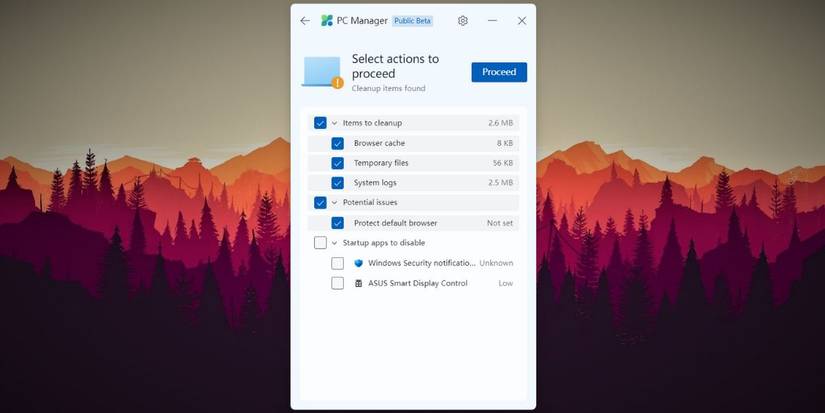Uncheck the Browser cache checkbox
The height and width of the screenshot is (413, 825).
pos(337,143)
